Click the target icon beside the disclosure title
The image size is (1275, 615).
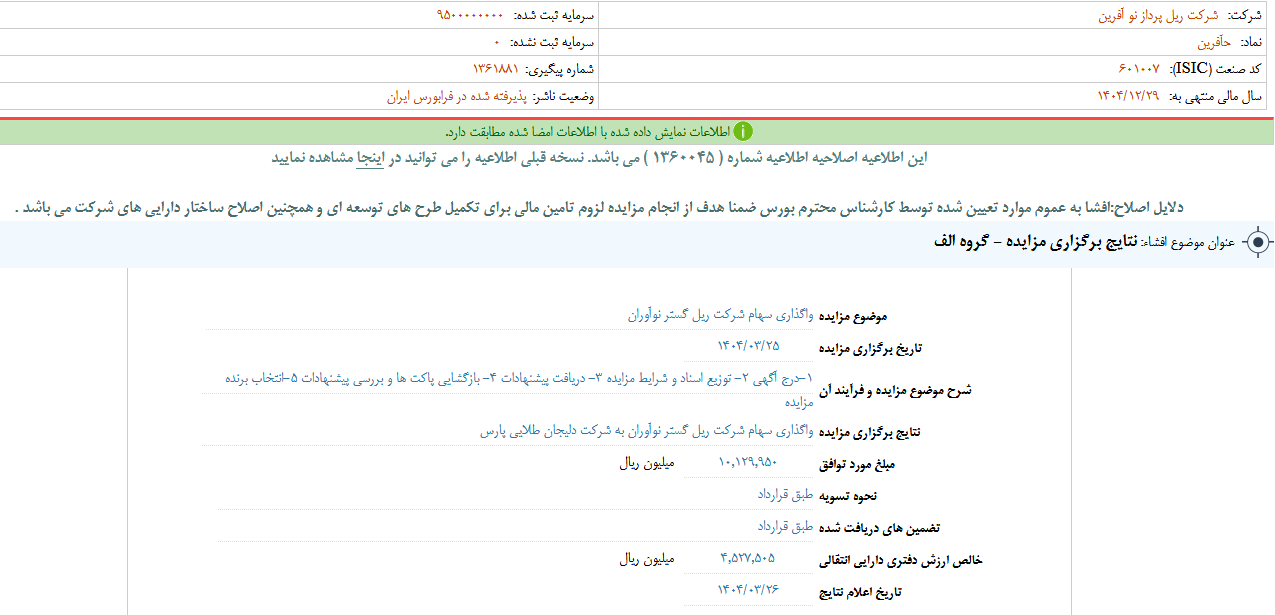click(x=1257, y=243)
